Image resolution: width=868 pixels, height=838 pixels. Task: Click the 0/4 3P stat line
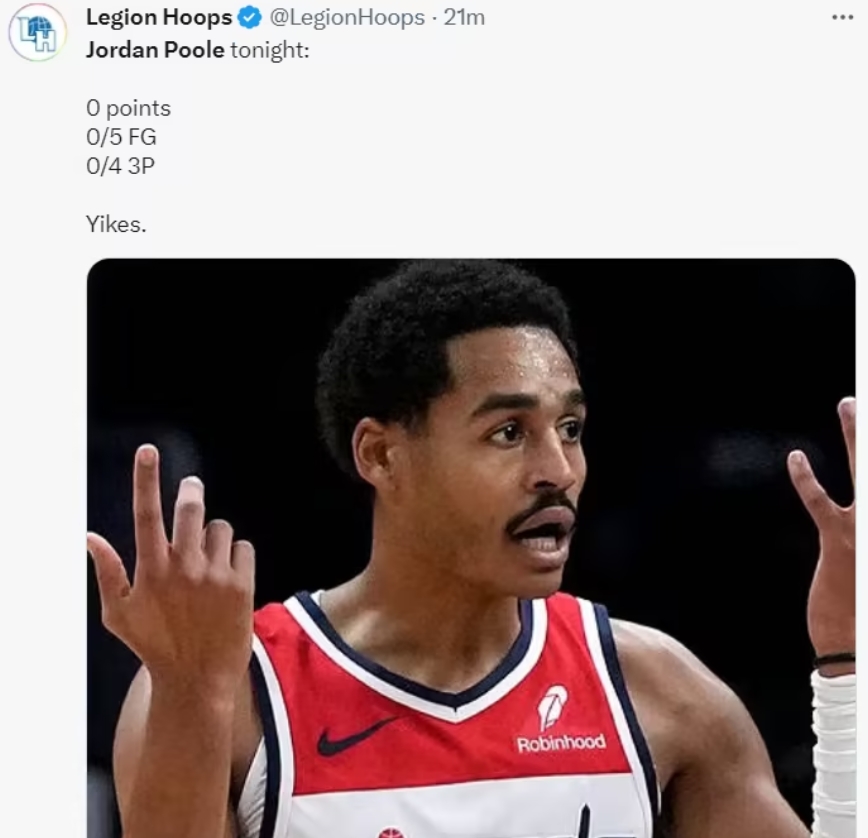pos(120,165)
